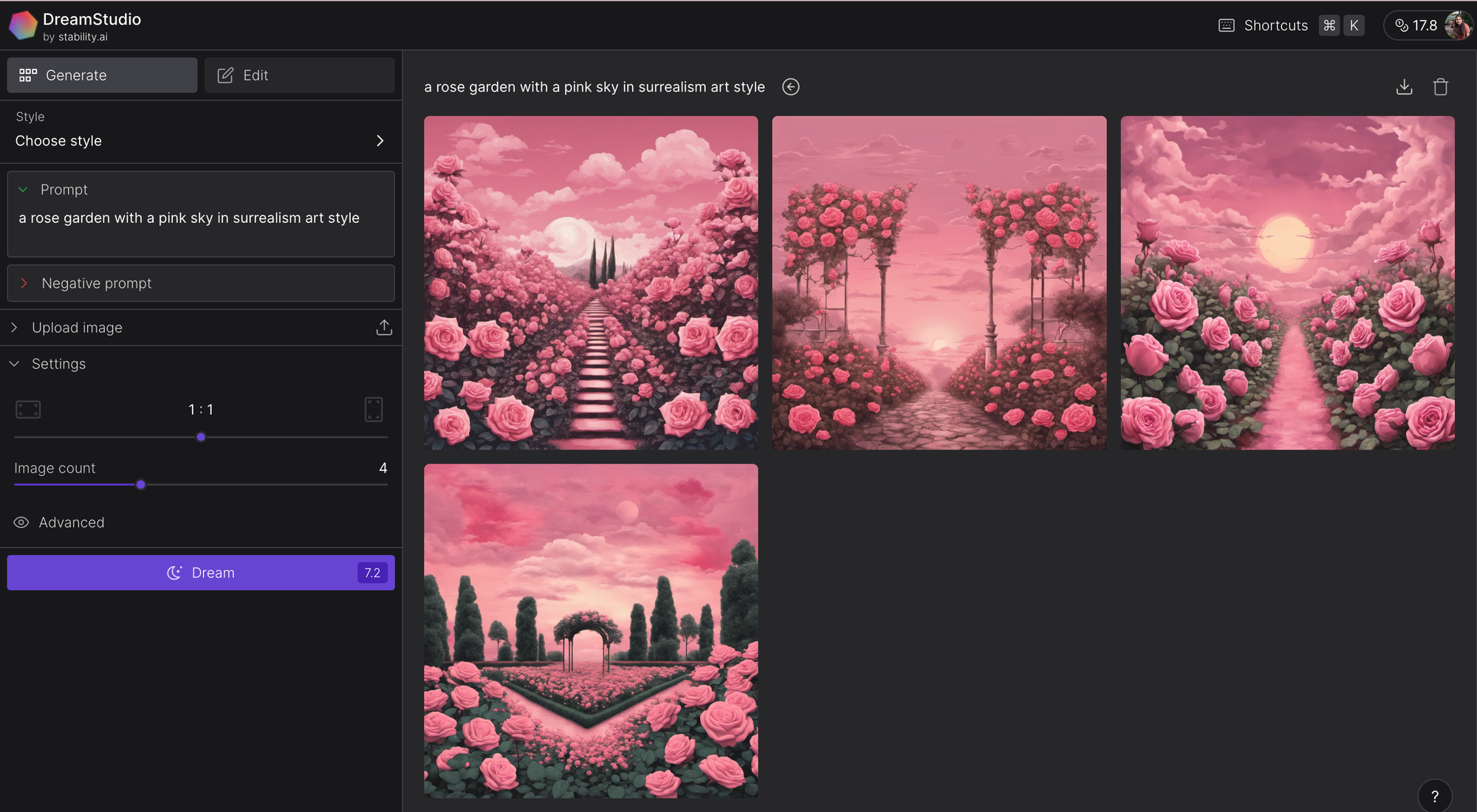
Task: Expand the Upload image section
Action: [14, 327]
